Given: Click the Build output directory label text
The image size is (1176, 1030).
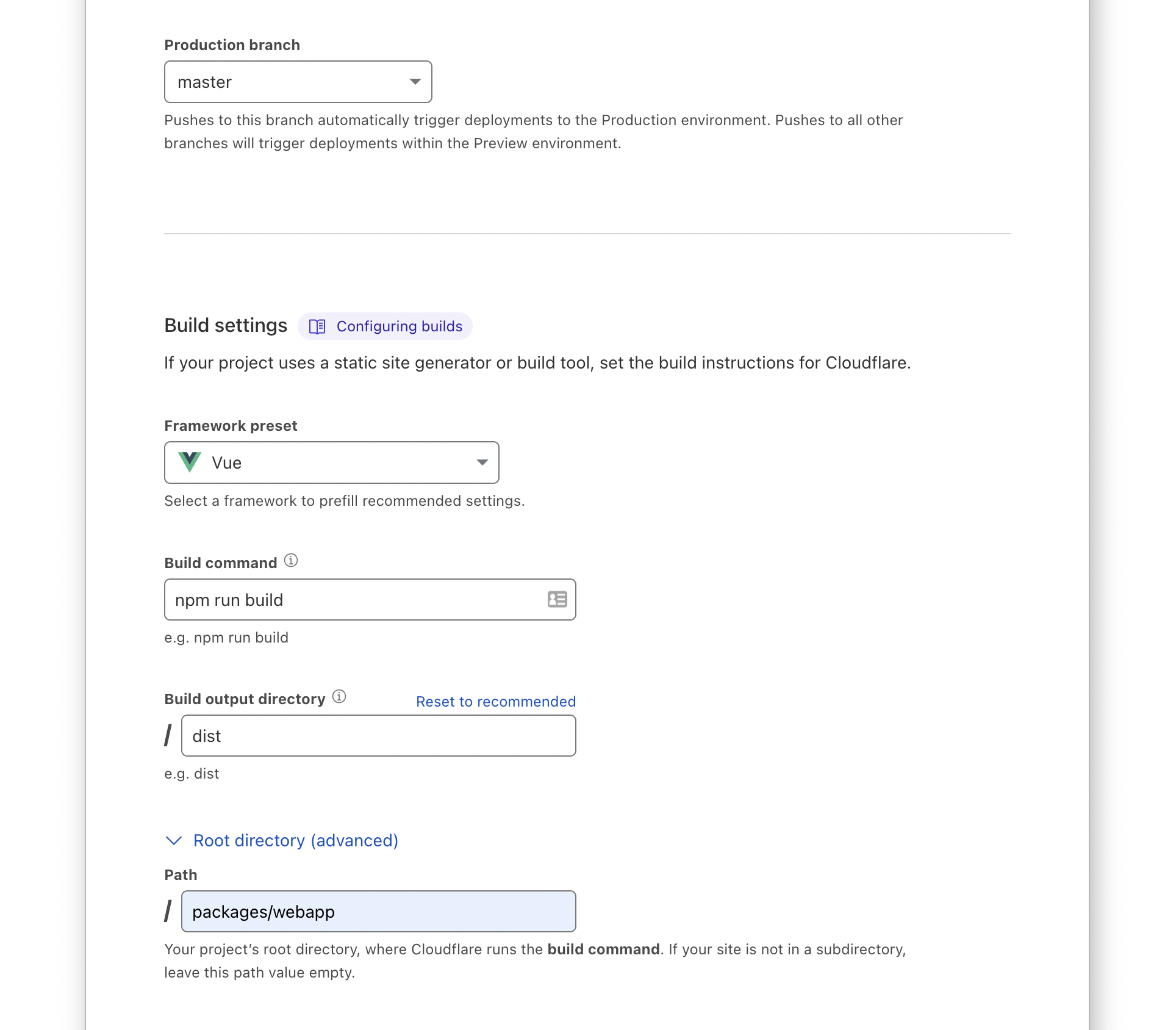Looking at the screenshot, I should [x=245, y=699].
